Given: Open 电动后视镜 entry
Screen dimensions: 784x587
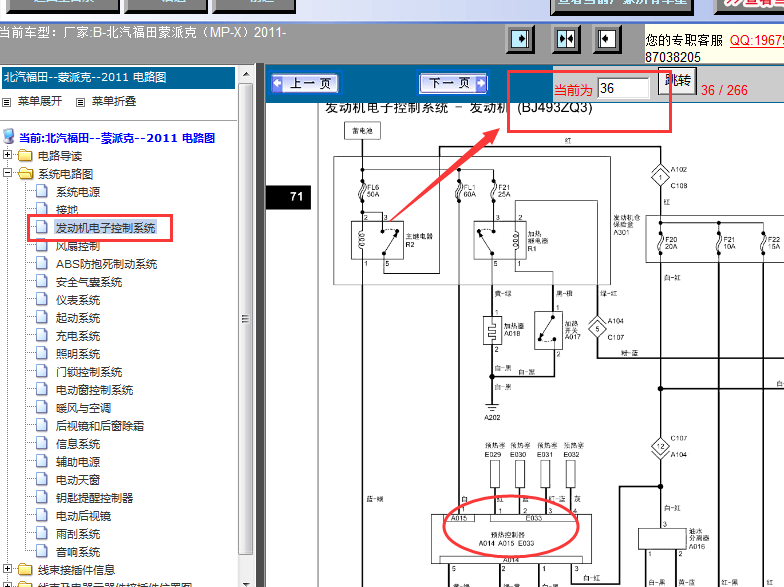Looking at the screenshot, I should click(84, 516).
